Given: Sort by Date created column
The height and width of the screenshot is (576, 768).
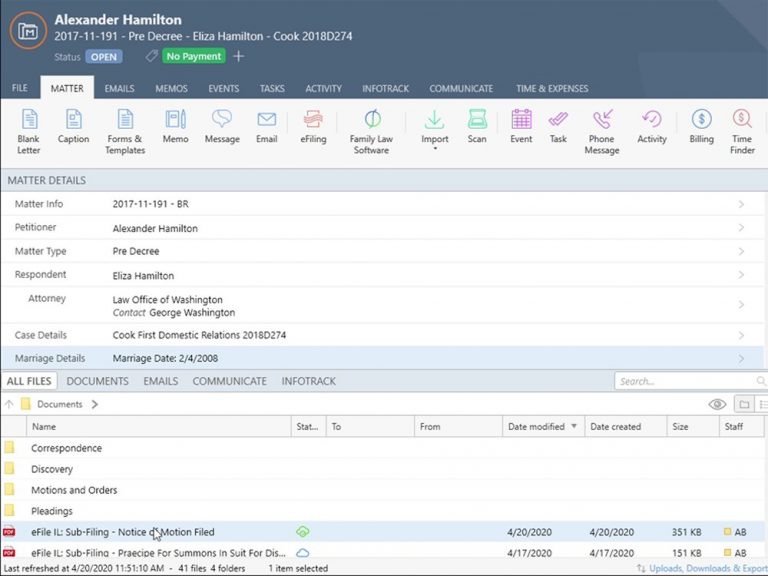Looking at the screenshot, I should pyautogui.click(x=625, y=427).
